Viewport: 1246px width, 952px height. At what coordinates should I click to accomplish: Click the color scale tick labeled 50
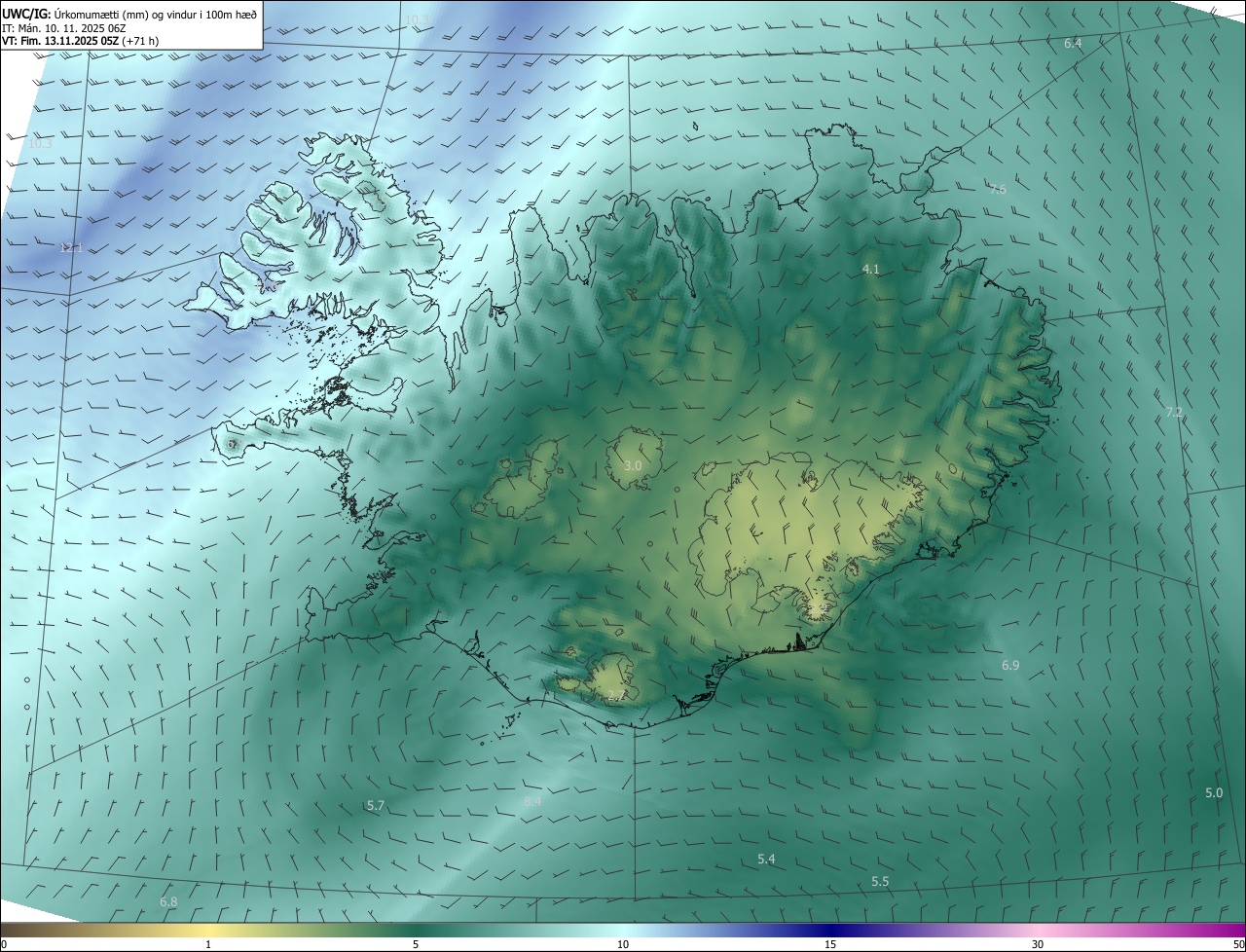pyautogui.click(x=1238, y=944)
